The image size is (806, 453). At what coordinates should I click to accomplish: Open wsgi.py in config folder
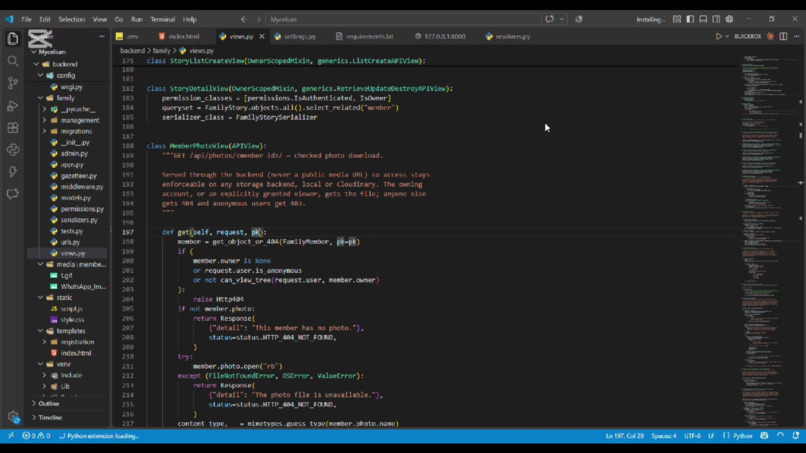click(71, 87)
